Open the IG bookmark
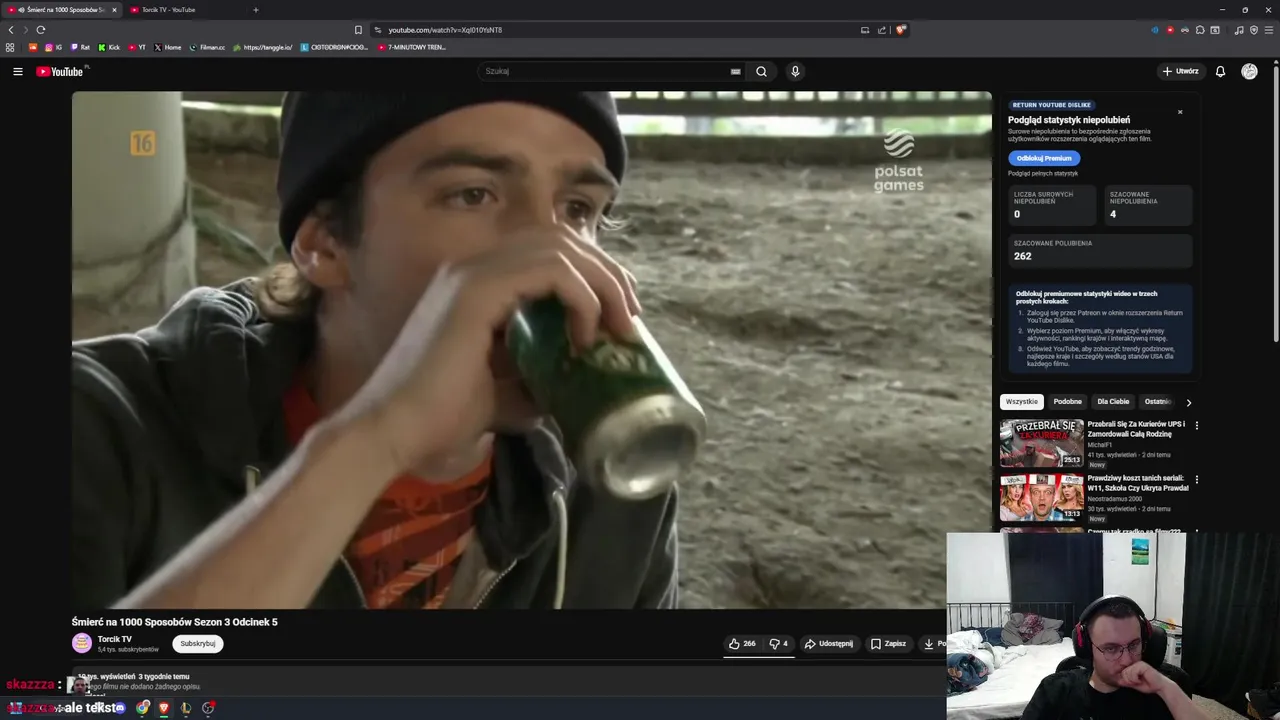This screenshot has width=1280, height=720. (x=53, y=47)
